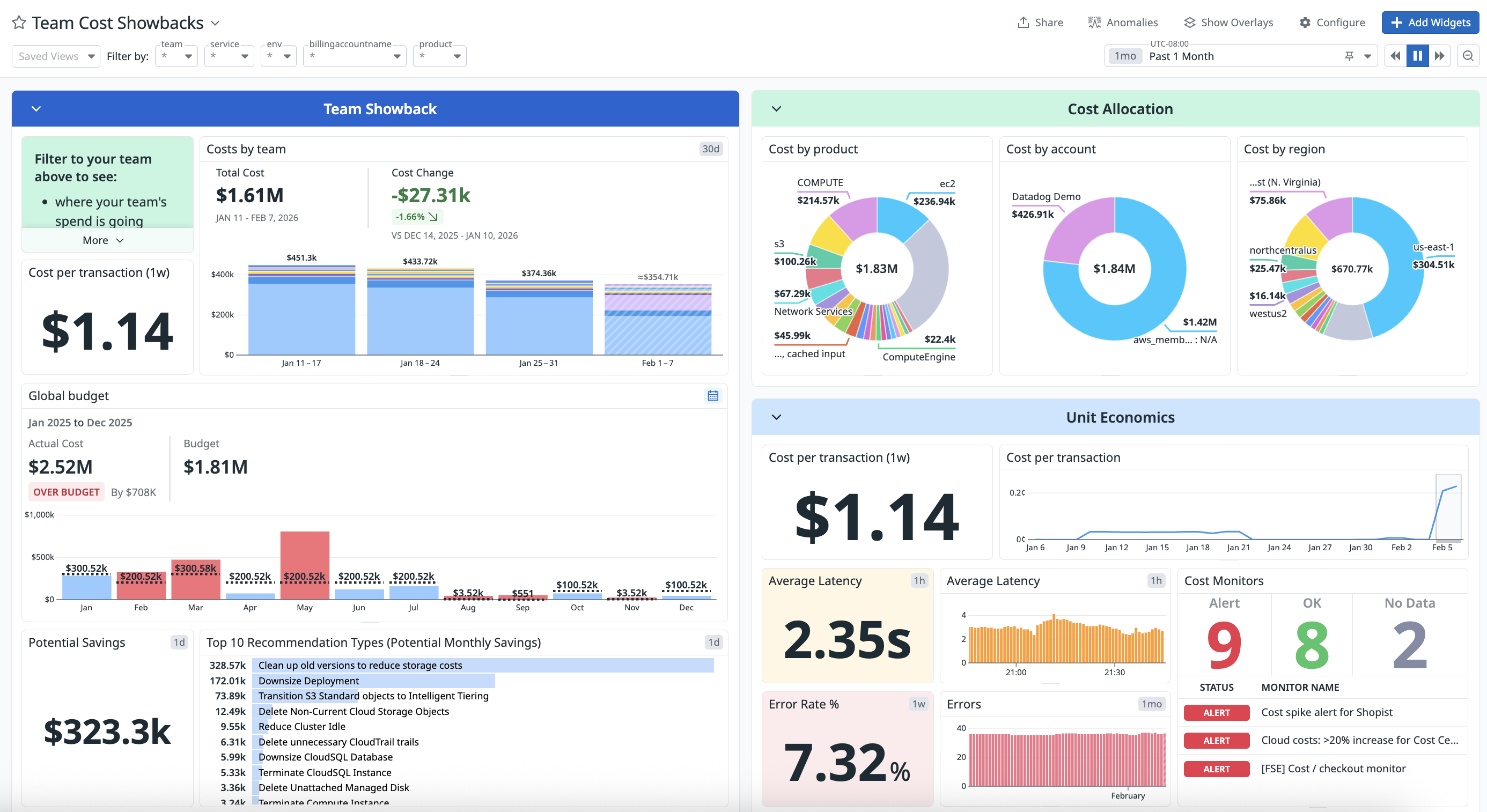Open the Cost spike alert for Shopist monitor
Viewport: 1487px width, 812px height.
point(1327,712)
